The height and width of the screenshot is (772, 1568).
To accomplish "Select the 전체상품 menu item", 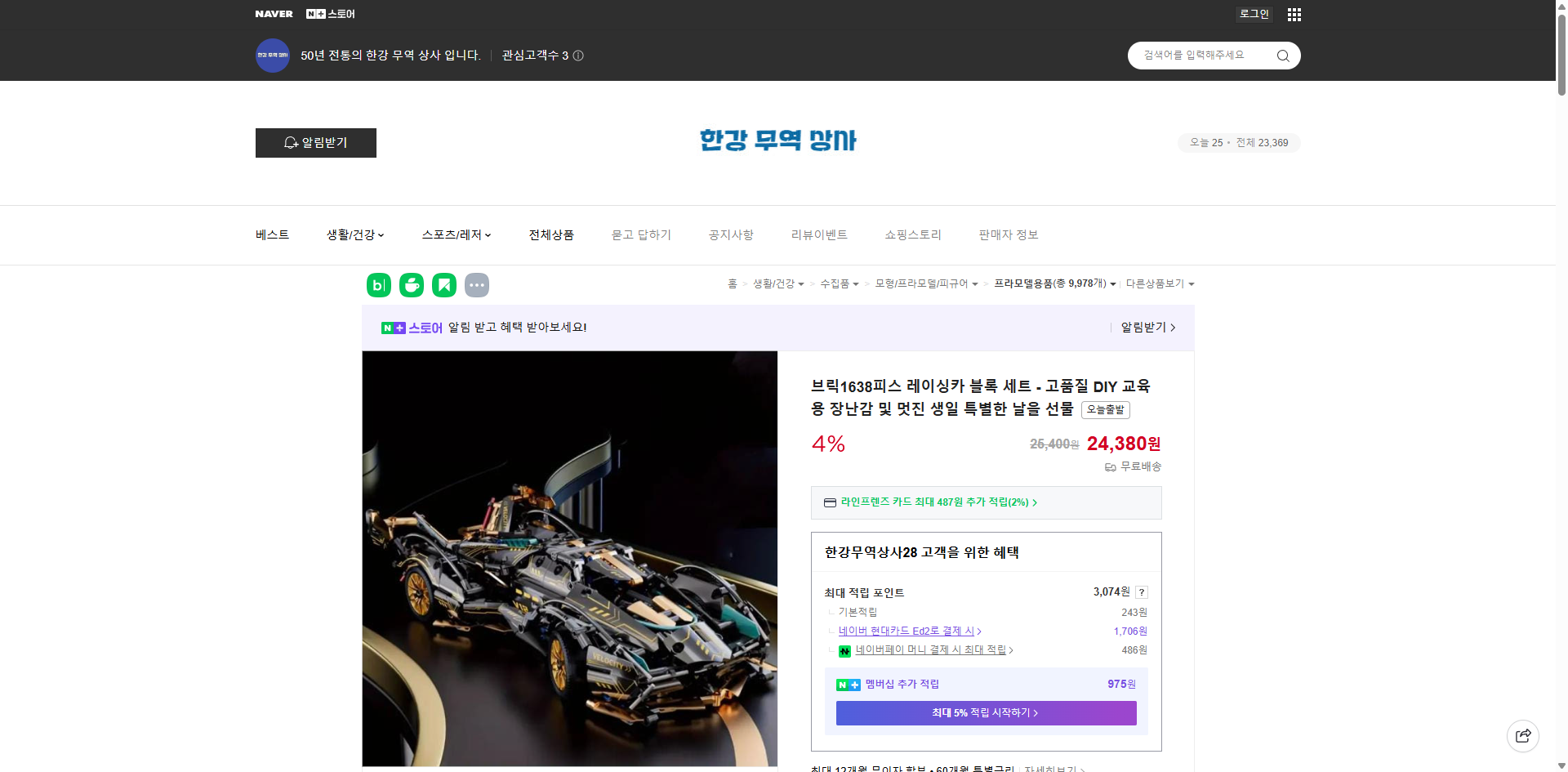I will coord(551,234).
